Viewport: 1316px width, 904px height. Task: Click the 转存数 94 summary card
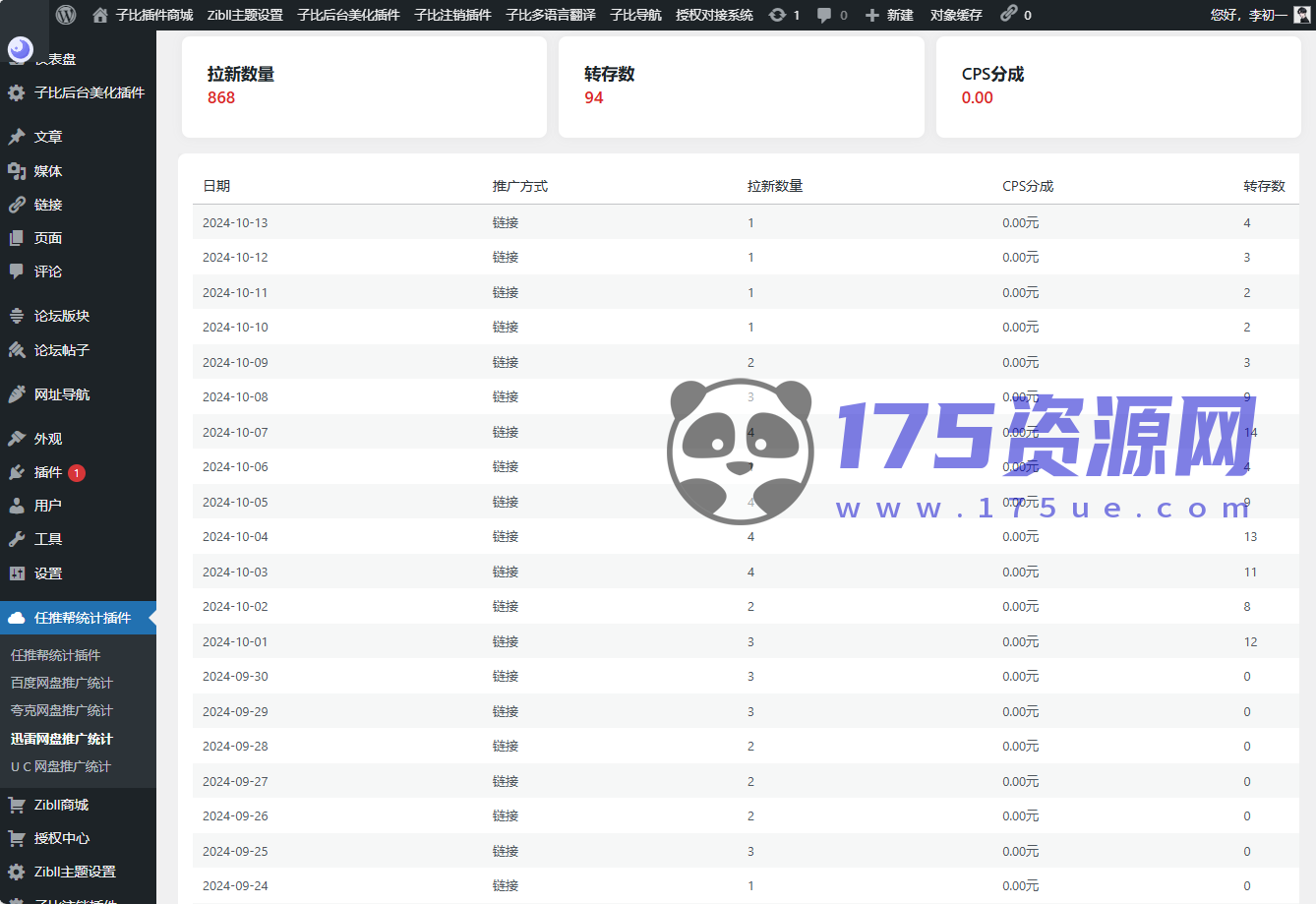742,87
